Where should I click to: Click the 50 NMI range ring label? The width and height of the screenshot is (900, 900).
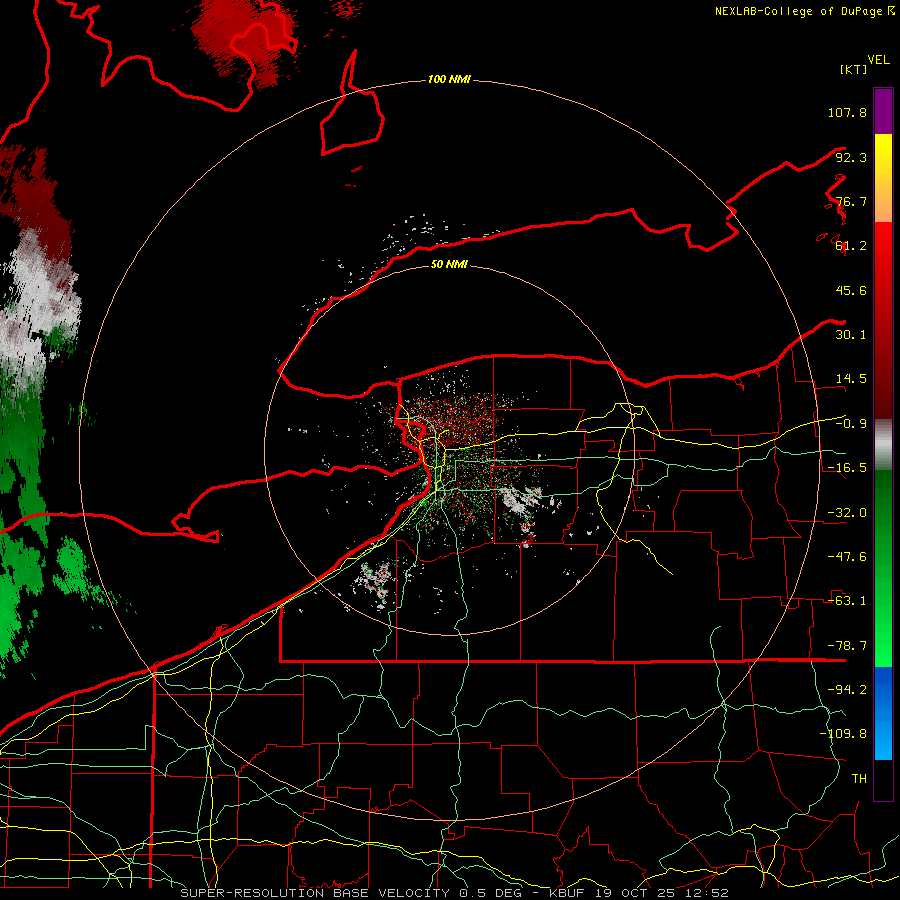click(449, 264)
